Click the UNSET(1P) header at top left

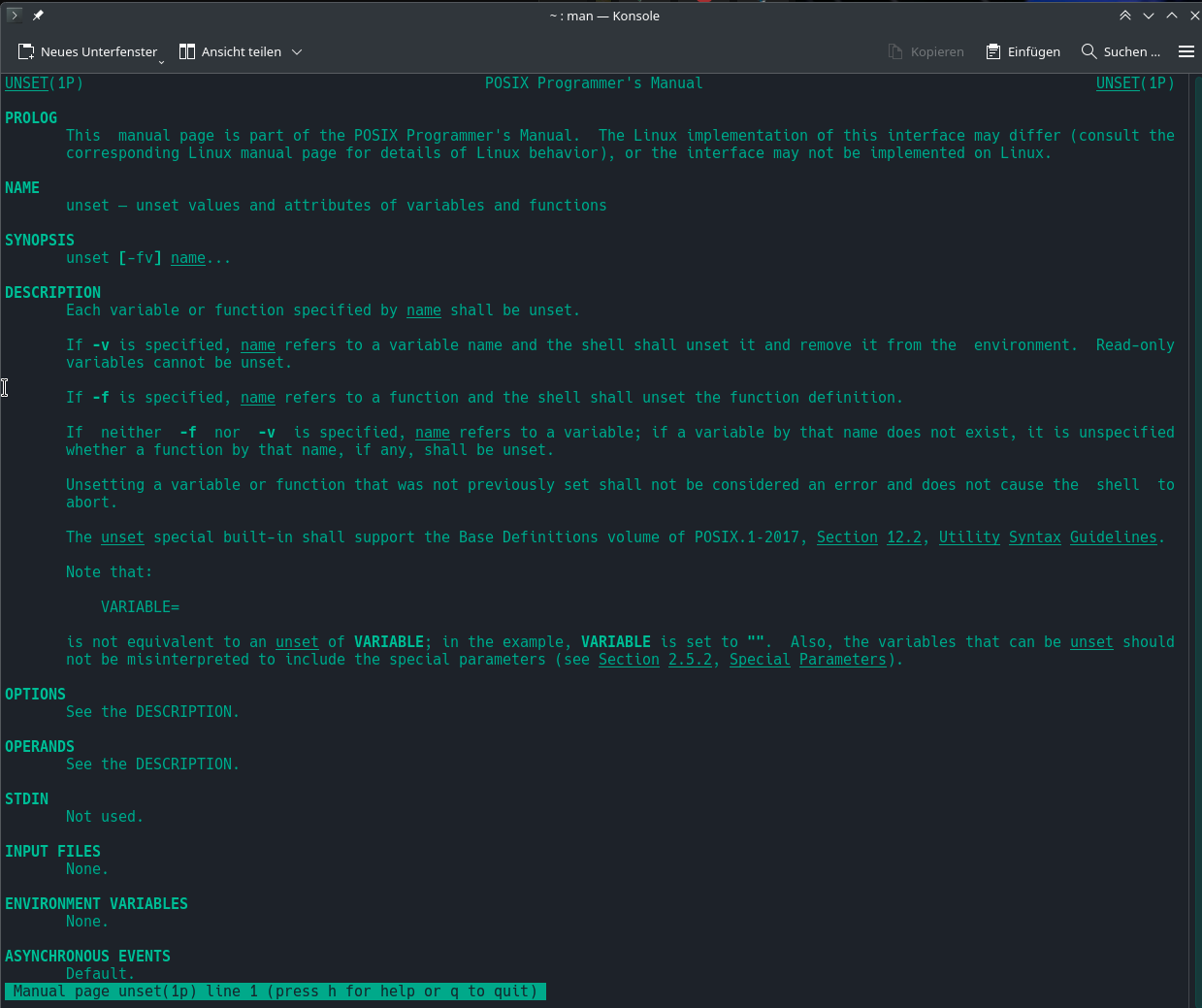pos(44,83)
